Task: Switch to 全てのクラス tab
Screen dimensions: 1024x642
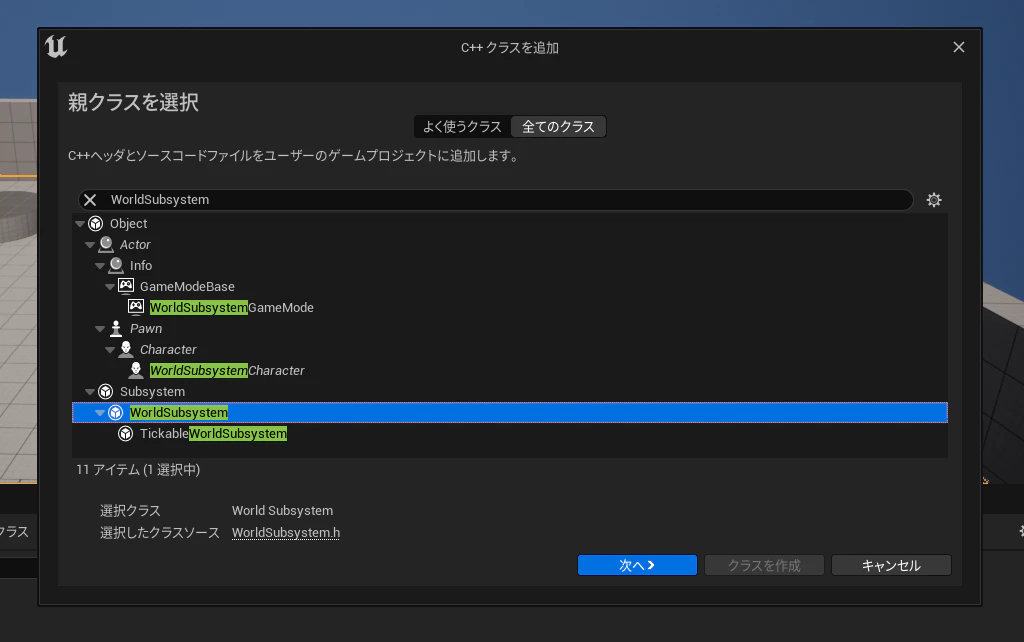Action: tap(558, 127)
